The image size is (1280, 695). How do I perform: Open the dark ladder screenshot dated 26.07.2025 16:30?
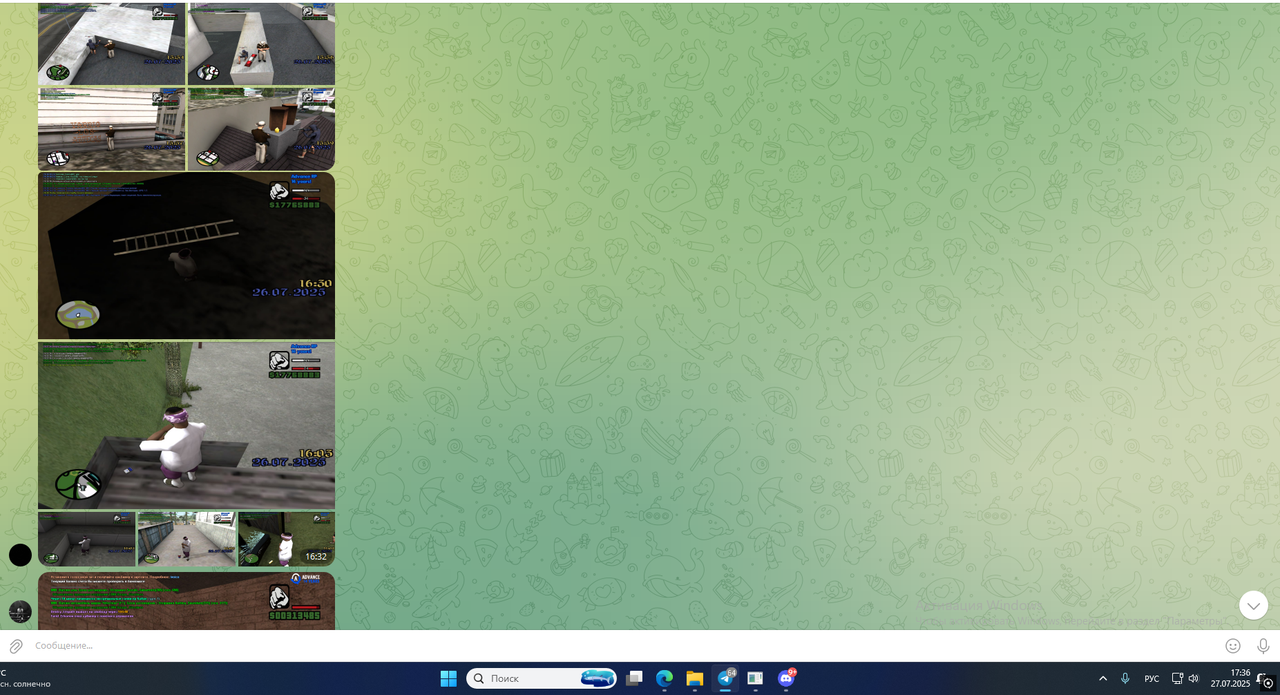(186, 256)
